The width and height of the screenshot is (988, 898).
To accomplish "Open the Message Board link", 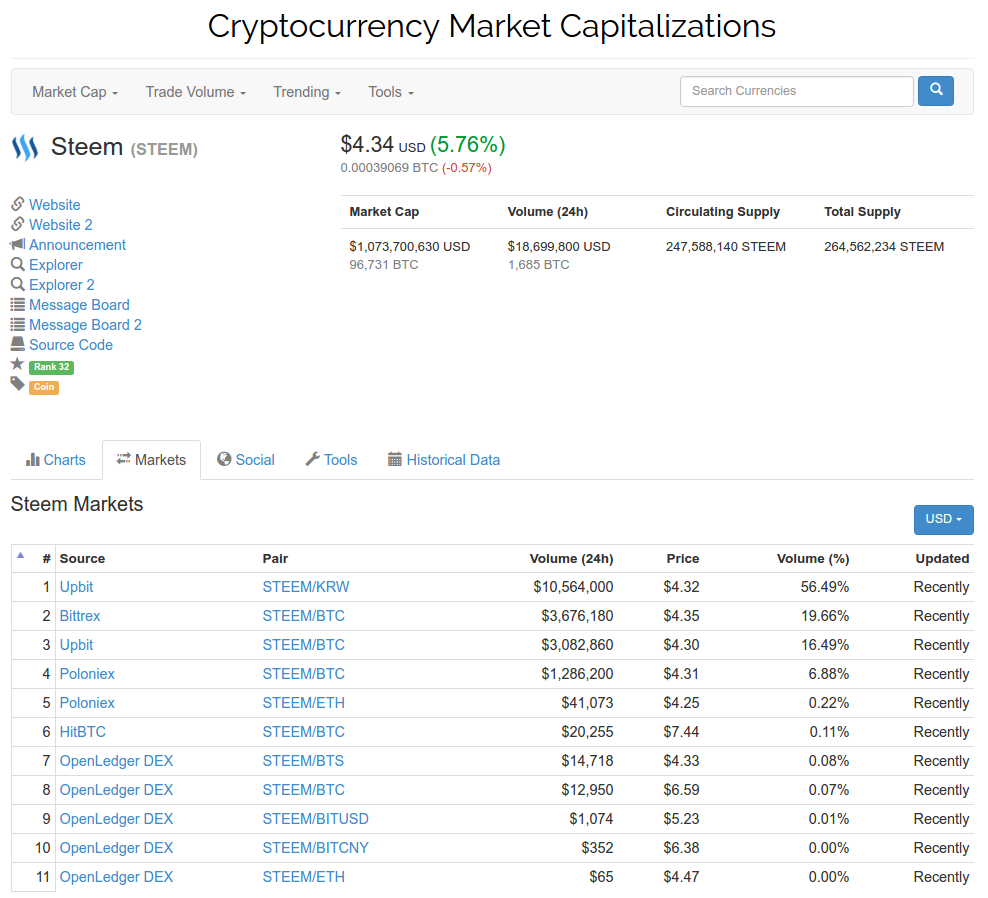I will [79, 305].
